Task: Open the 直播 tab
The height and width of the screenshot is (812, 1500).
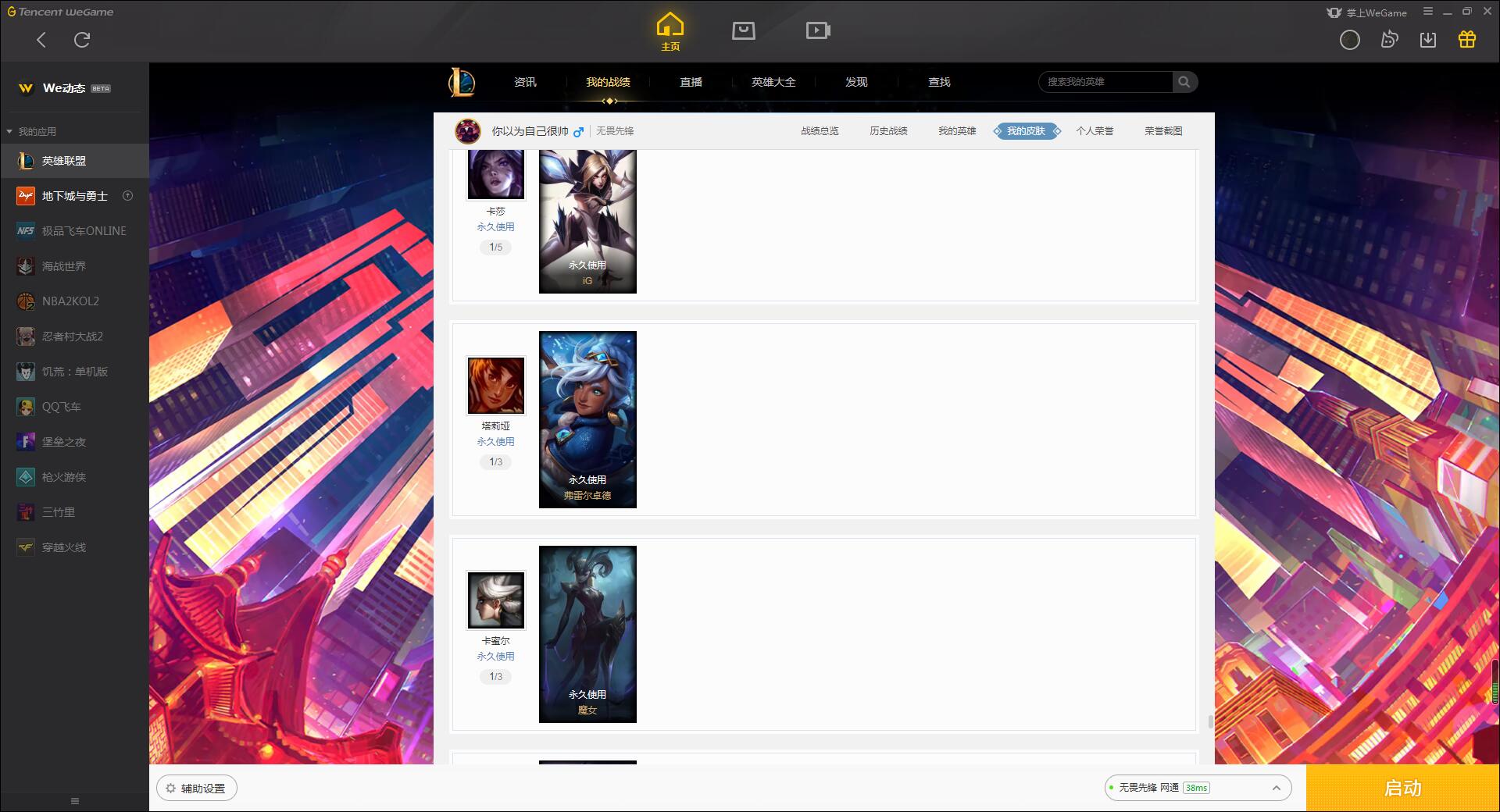Action: pyautogui.click(x=691, y=82)
